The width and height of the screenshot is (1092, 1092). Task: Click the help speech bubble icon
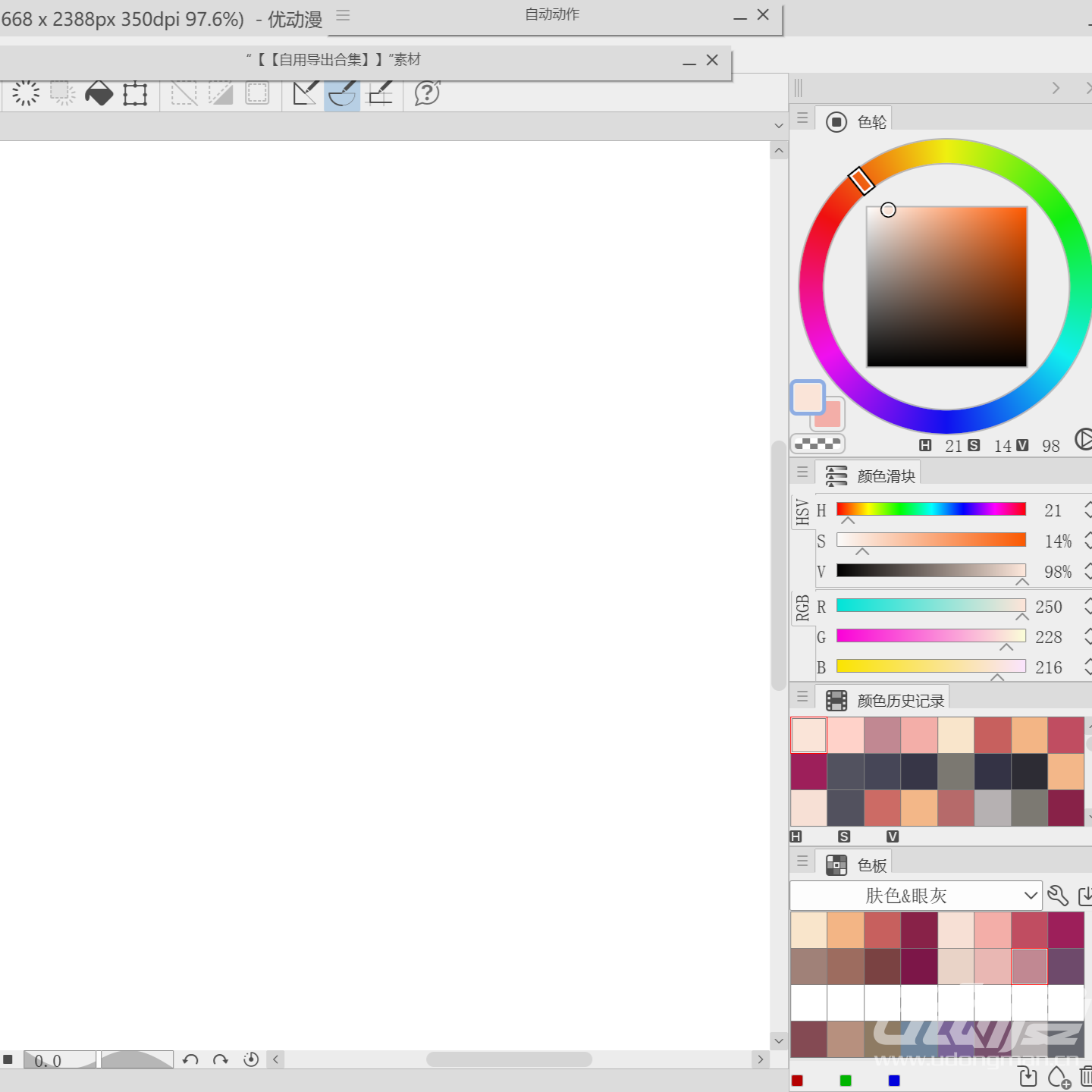click(427, 93)
